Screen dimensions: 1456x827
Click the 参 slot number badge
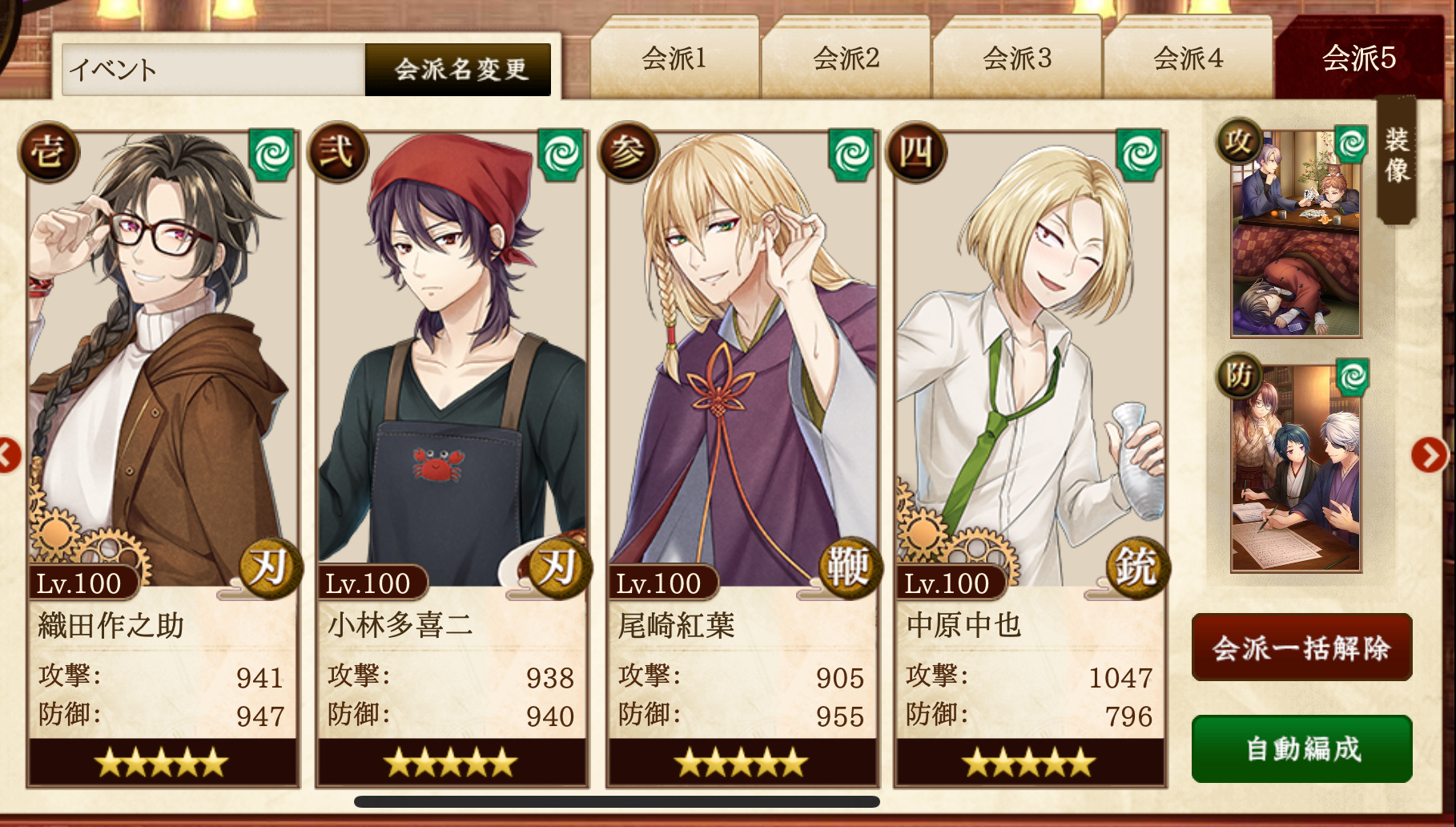(628, 152)
